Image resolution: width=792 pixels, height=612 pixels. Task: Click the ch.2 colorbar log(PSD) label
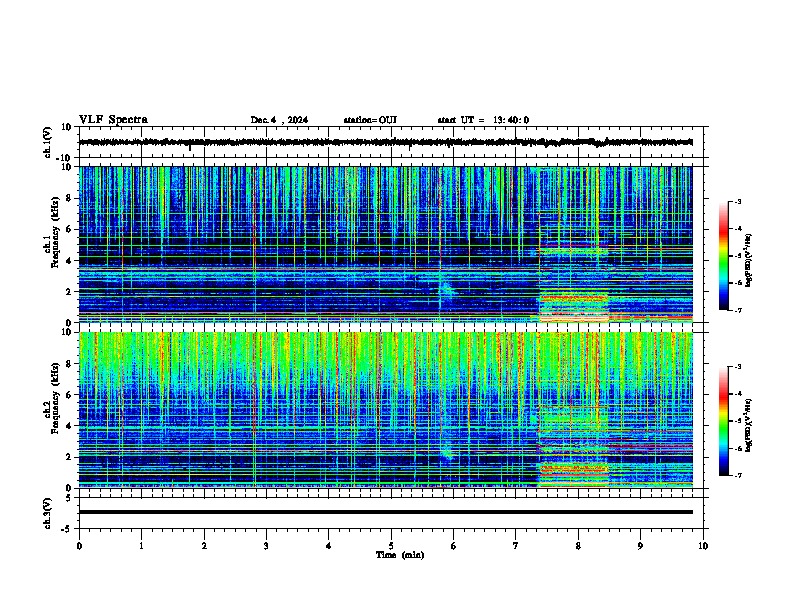tap(748, 425)
